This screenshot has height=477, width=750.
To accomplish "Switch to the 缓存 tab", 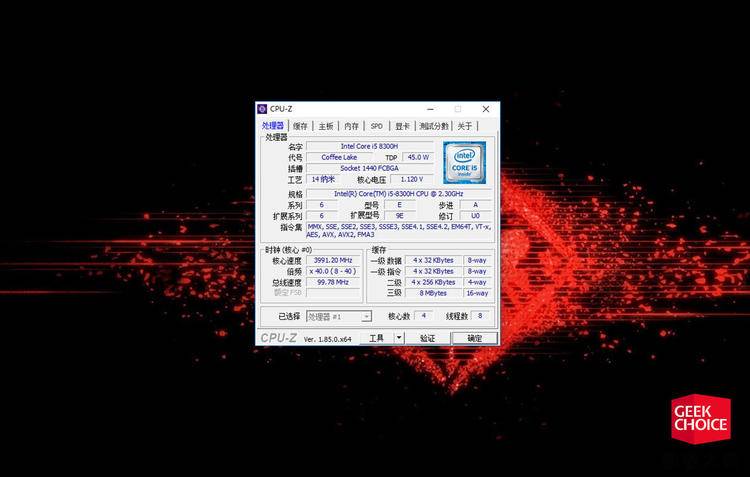I will 300,126.
